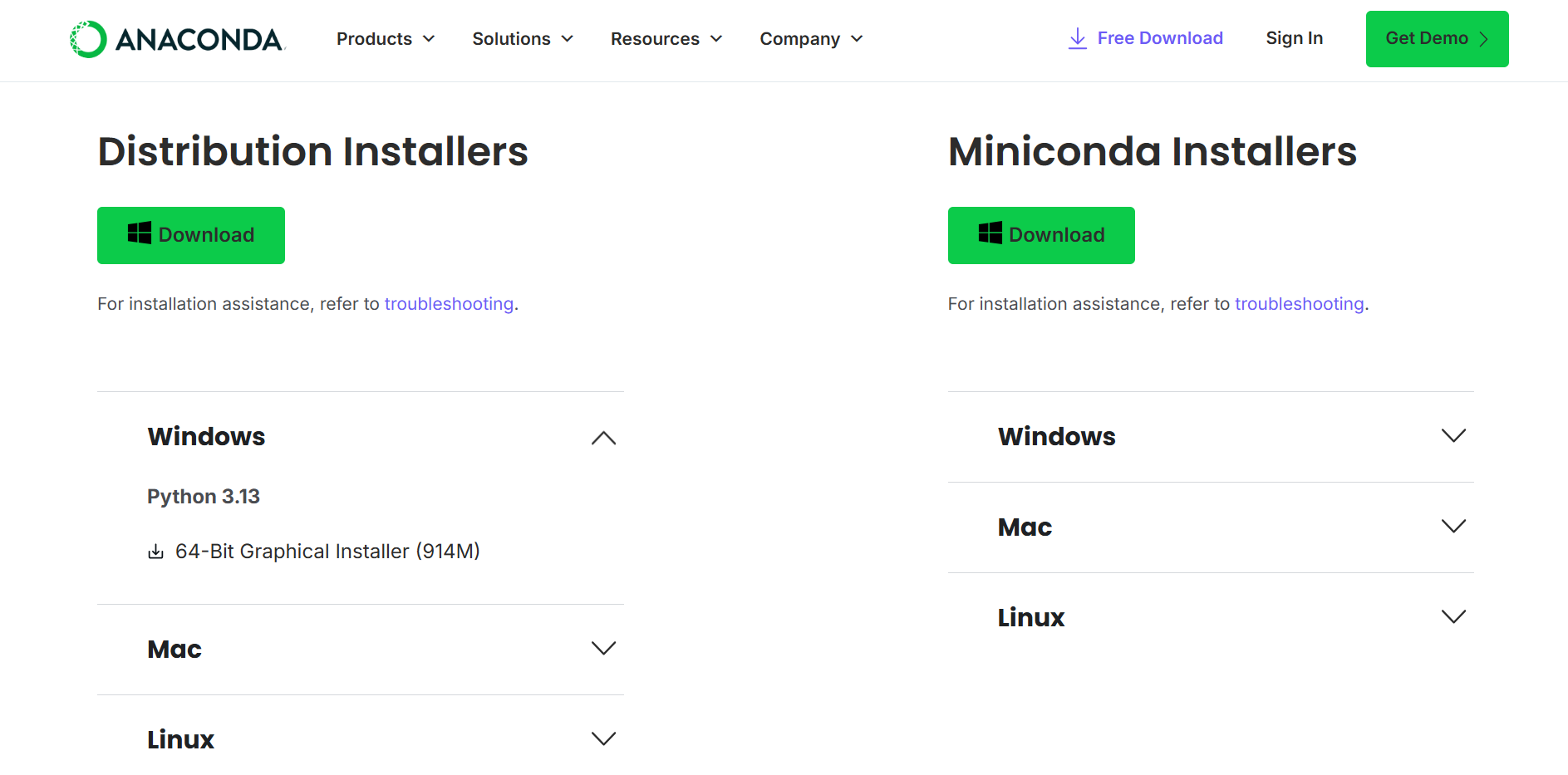Download the Miniconda installer

tap(1041, 235)
